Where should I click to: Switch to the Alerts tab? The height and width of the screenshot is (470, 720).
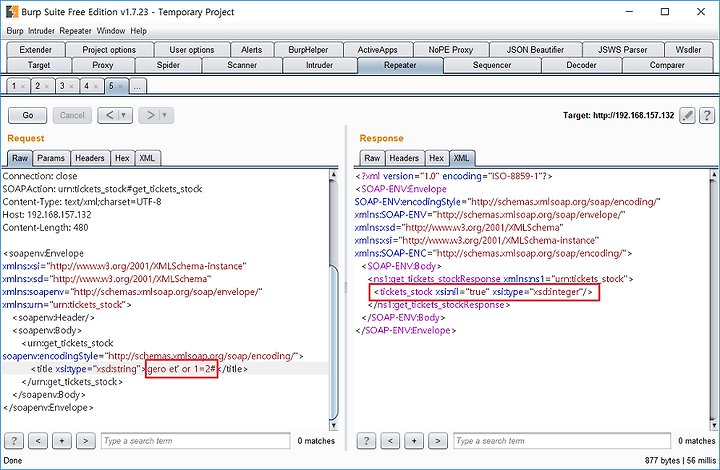click(252, 50)
